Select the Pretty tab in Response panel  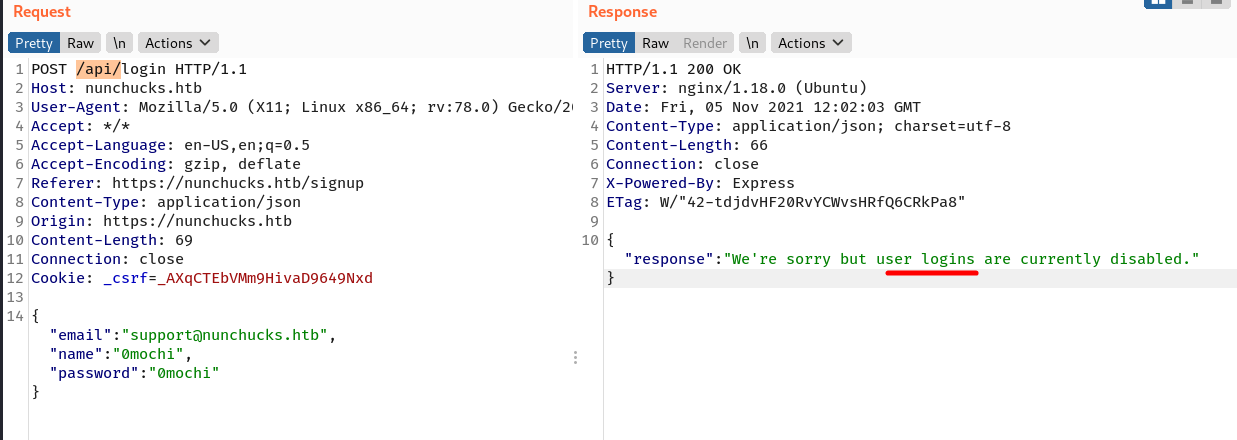click(609, 43)
